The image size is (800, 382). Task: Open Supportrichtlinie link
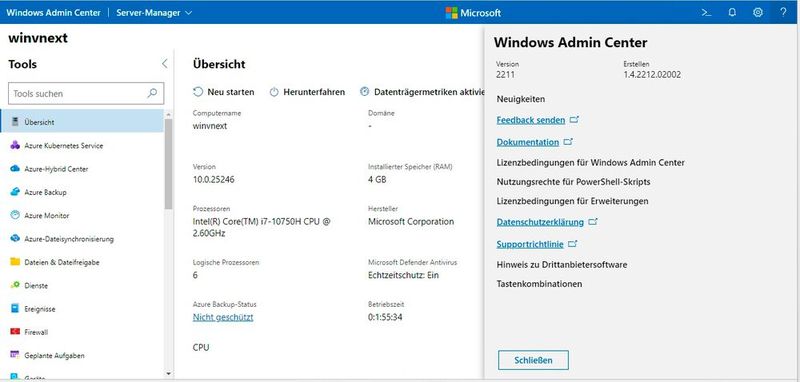pyautogui.click(x=530, y=244)
